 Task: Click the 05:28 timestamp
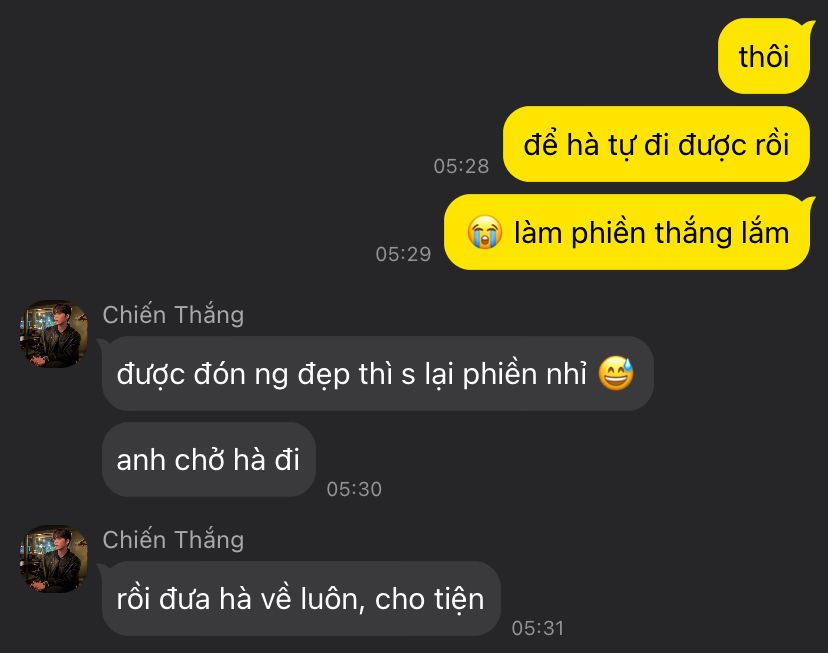pyautogui.click(x=462, y=166)
